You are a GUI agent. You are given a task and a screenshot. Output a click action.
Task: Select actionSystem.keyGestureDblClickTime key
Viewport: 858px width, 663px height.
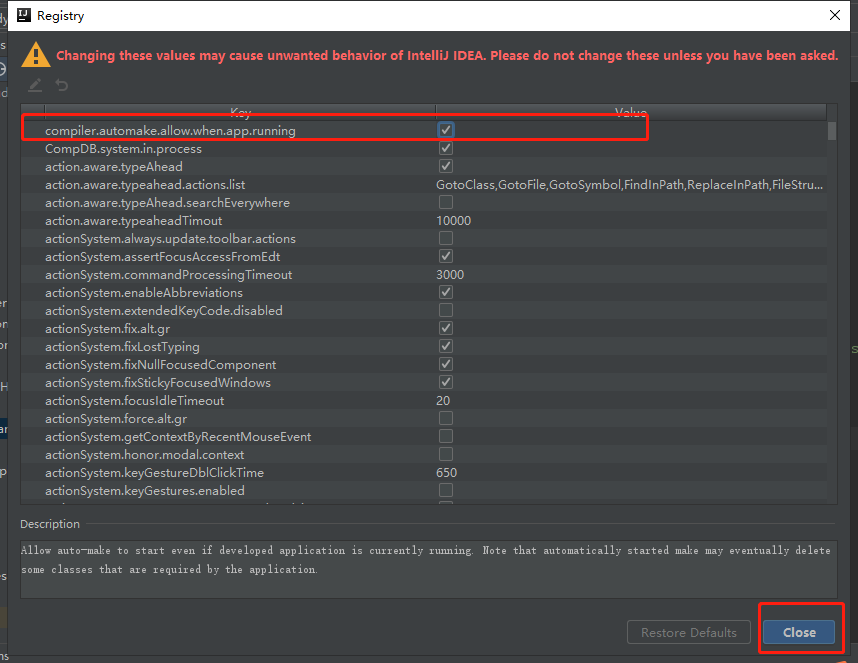point(154,473)
